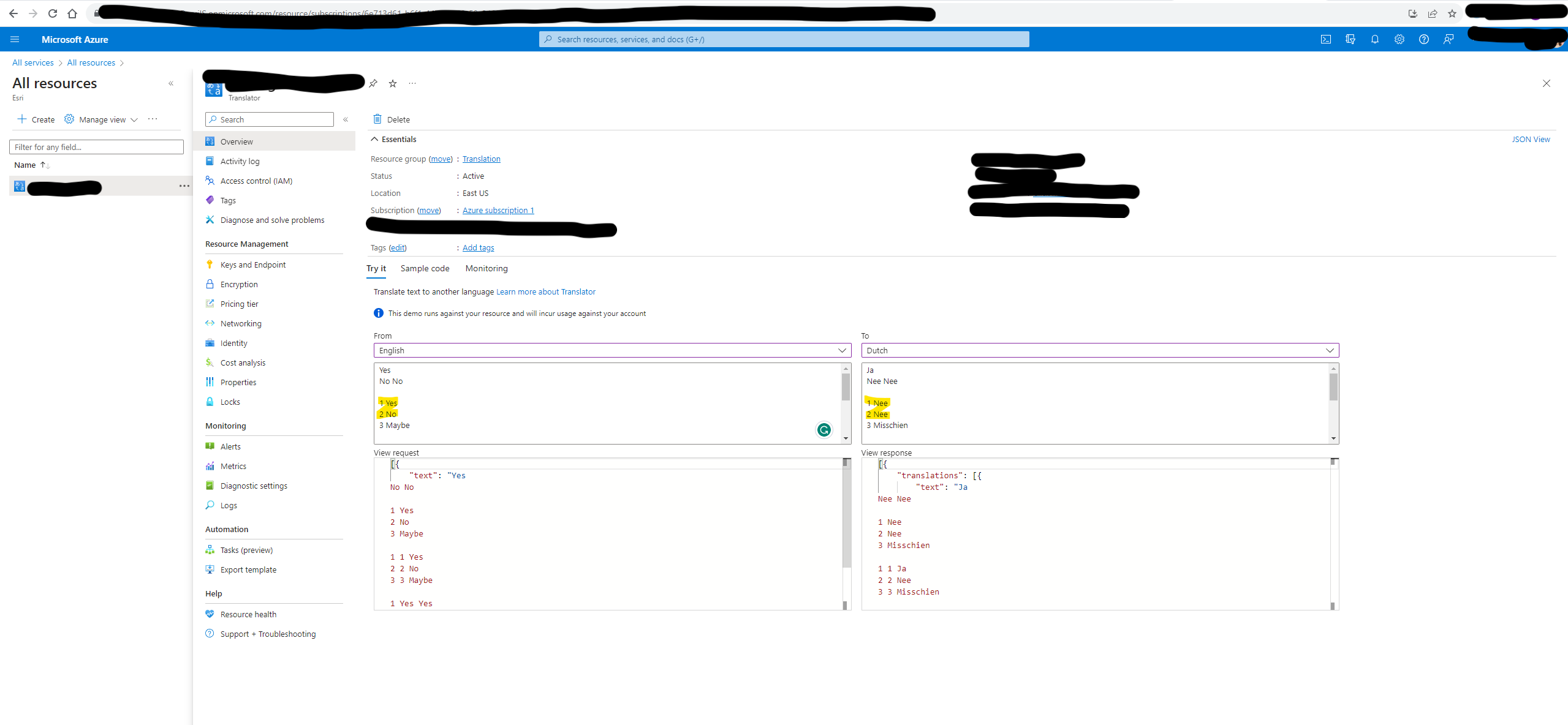Open Pricing tier
The height and width of the screenshot is (725, 1568).
239,304
